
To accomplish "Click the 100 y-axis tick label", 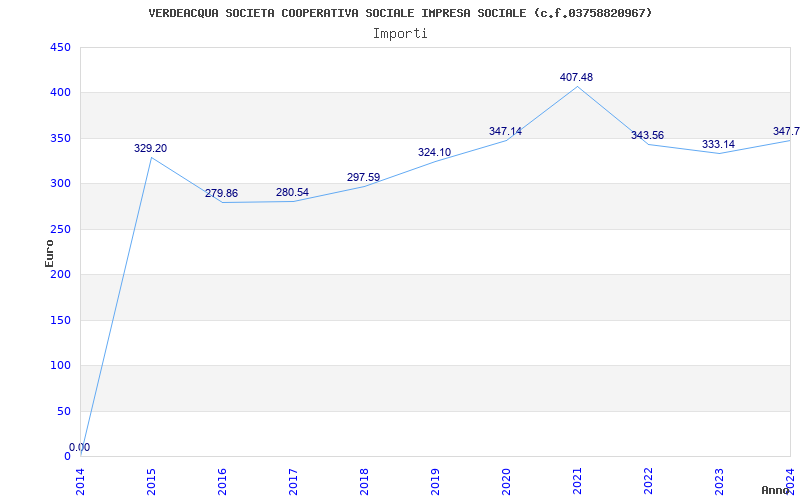I will tap(60, 365).
